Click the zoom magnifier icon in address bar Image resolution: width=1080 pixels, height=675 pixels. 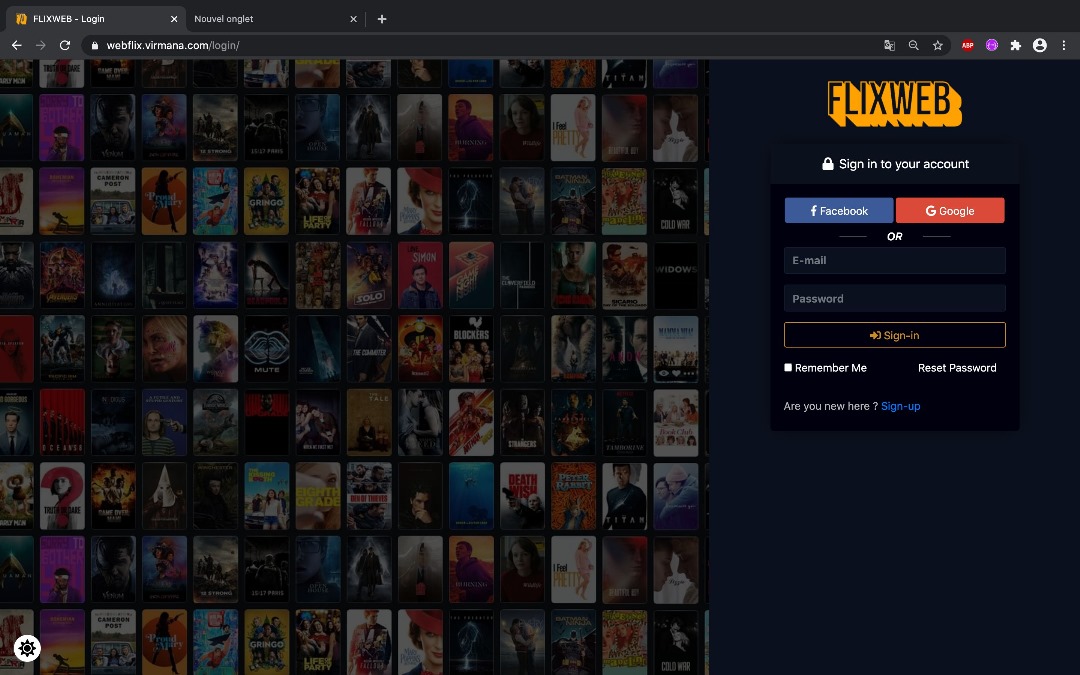914,45
